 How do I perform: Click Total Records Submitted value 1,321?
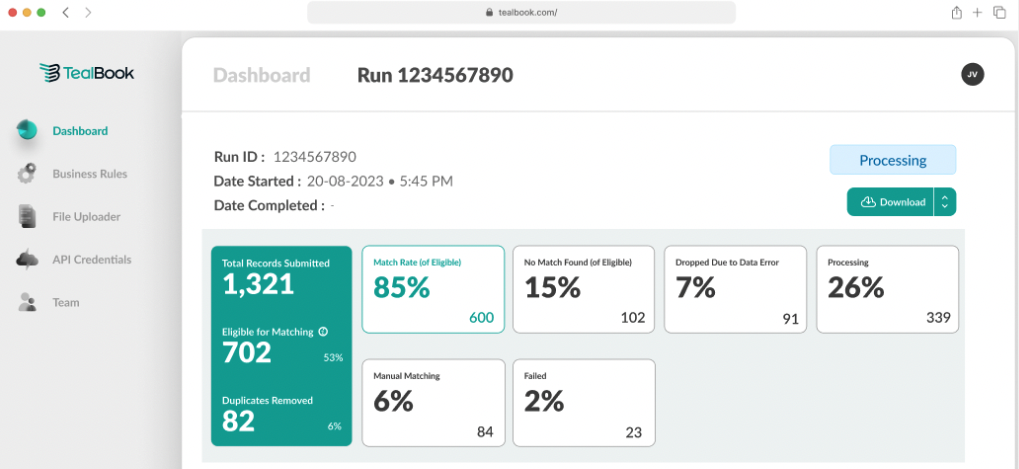click(x=258, y=285)
